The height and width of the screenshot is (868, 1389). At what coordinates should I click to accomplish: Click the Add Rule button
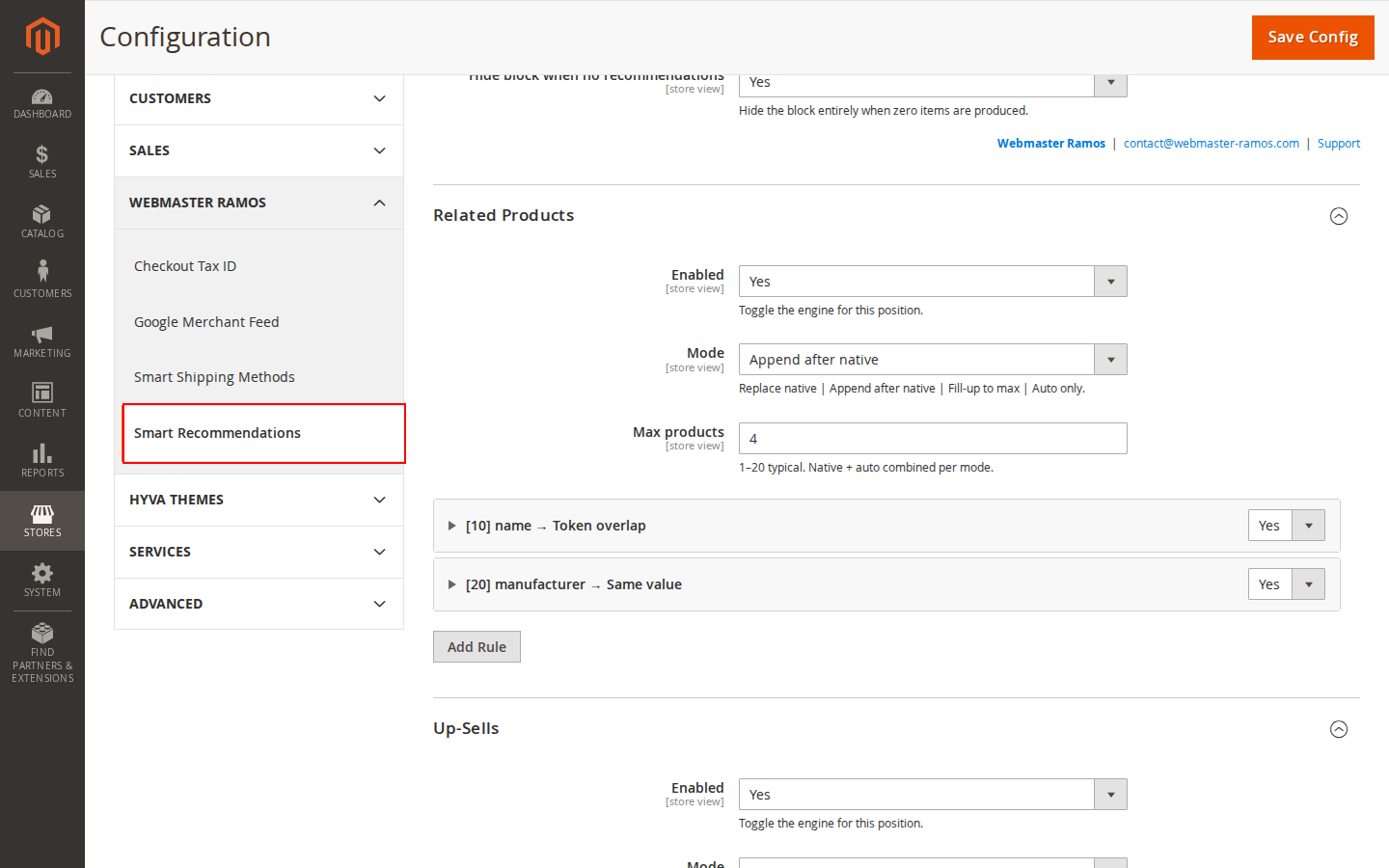tap(477, 647)
